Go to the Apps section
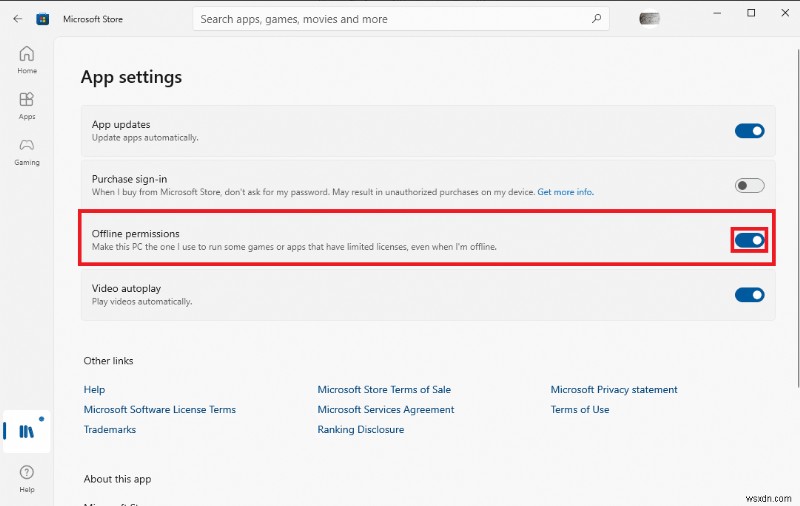The height and width of the screenshot is (506, 800). click(27, 105)
